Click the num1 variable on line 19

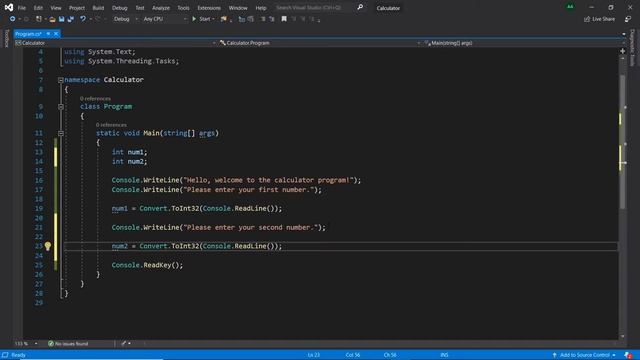[x=120, y=209]
